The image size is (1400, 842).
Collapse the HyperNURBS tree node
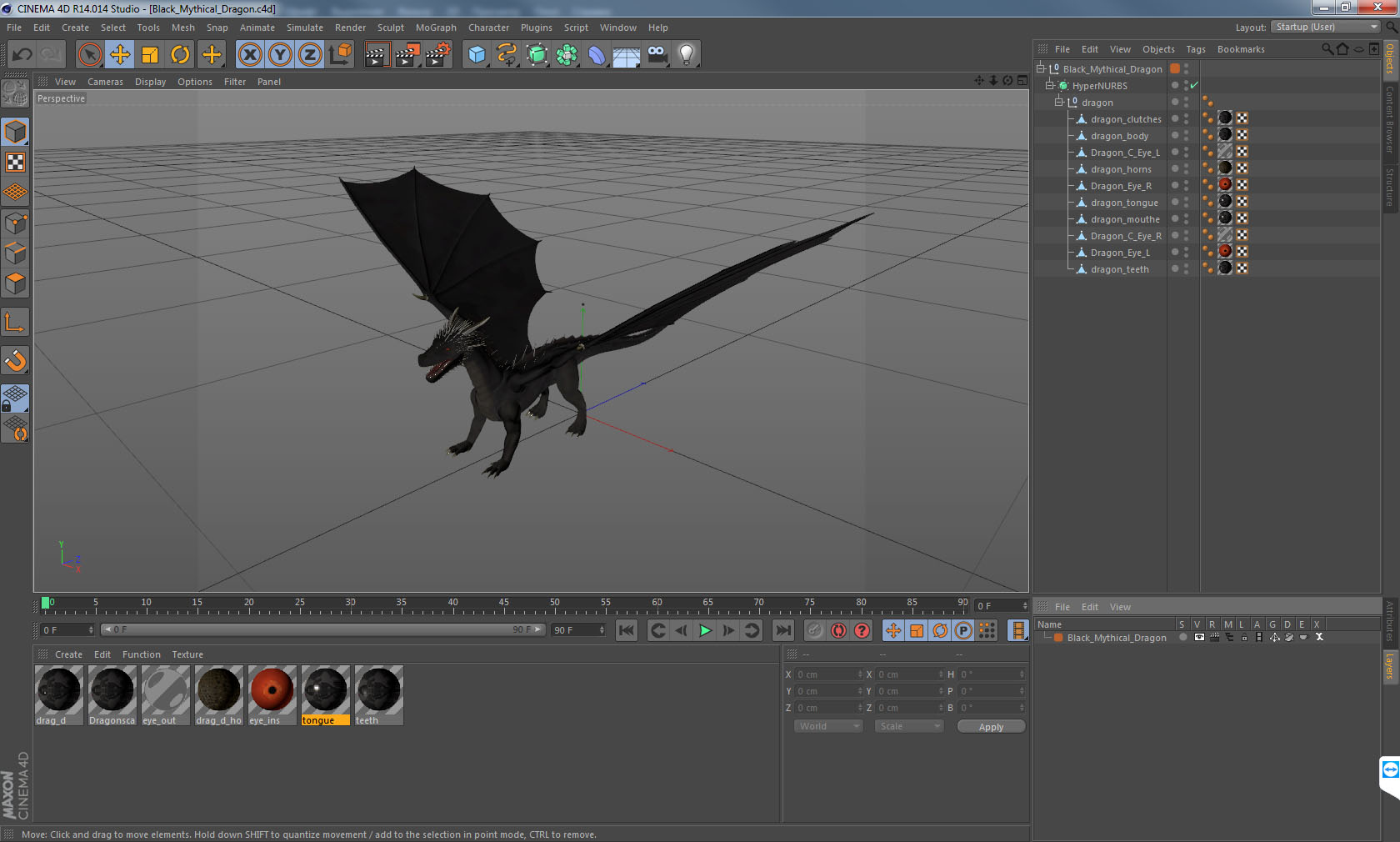pyautogui.click(x=1050, y=85)
